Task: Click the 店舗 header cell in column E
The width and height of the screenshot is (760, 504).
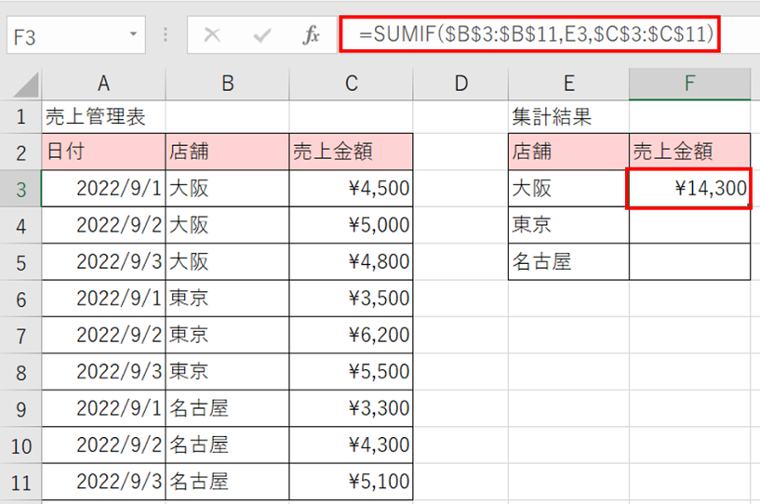Action: coord(569,152)
